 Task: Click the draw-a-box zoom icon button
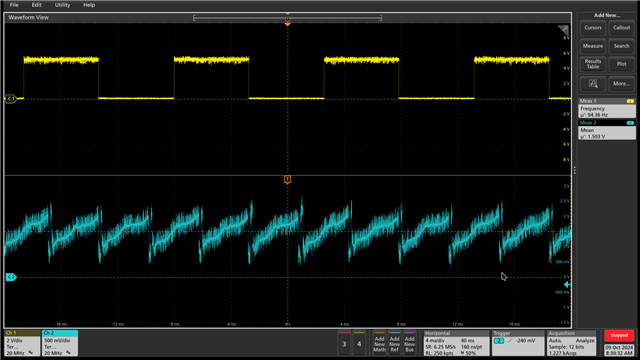click(x=593, y=84)
